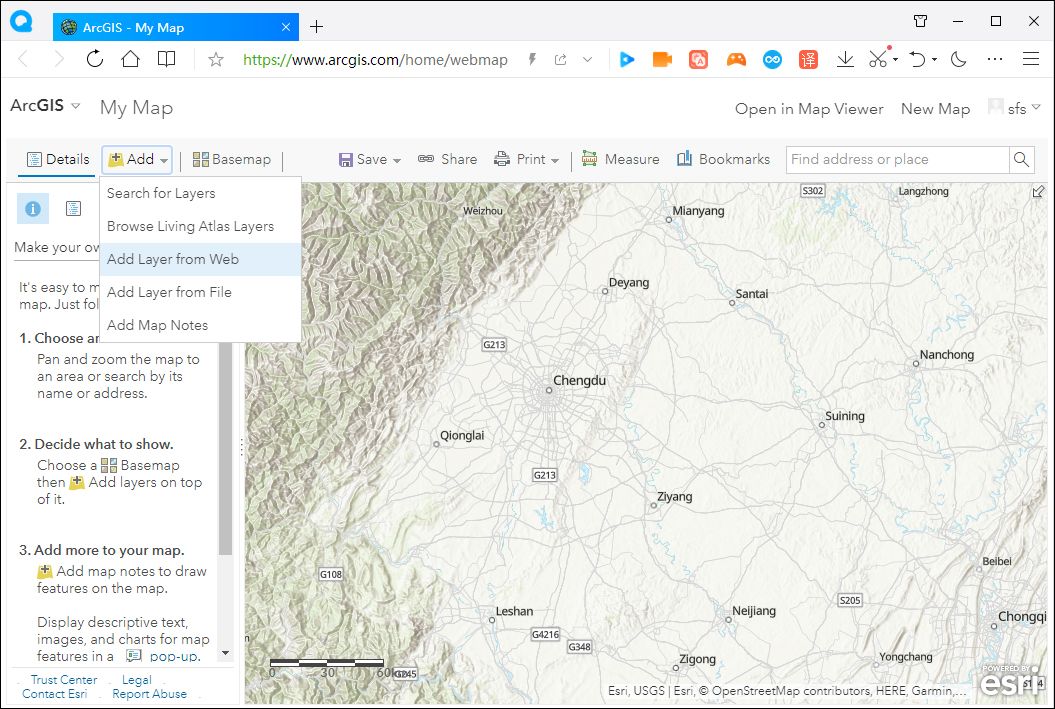Click the Find address or place field
The width and height of the screenshot is (1055, 709).
(x=898, y=159)
